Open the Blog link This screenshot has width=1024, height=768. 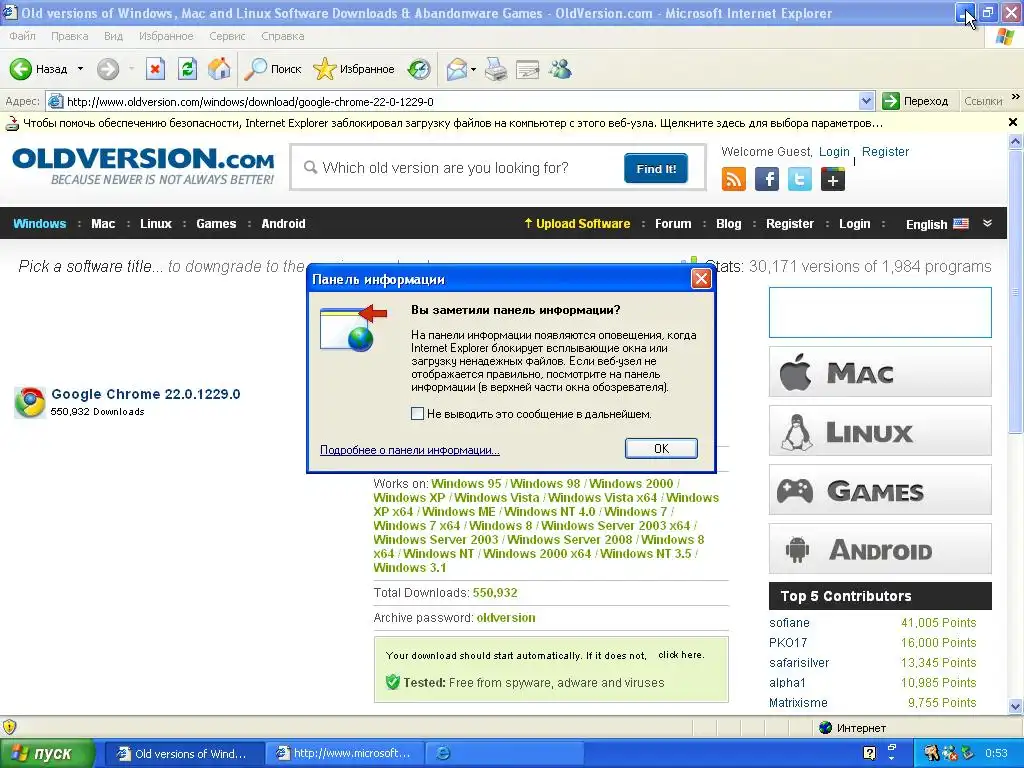point(728,223)
